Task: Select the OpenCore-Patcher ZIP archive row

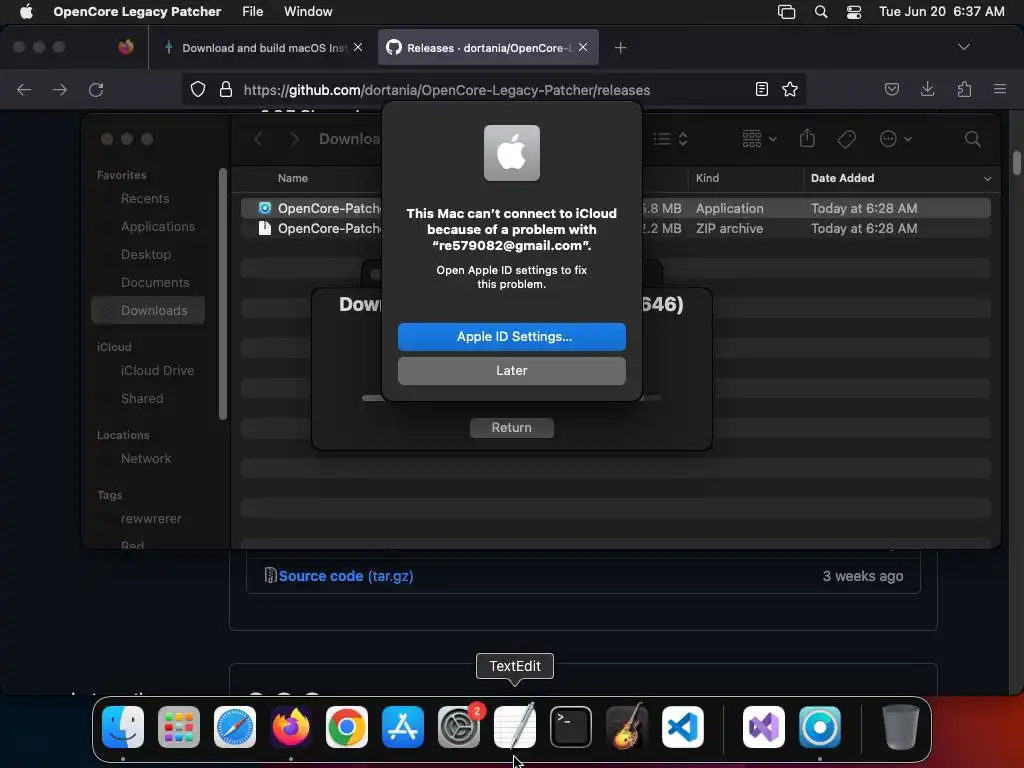Action: (x=615, y=229)
